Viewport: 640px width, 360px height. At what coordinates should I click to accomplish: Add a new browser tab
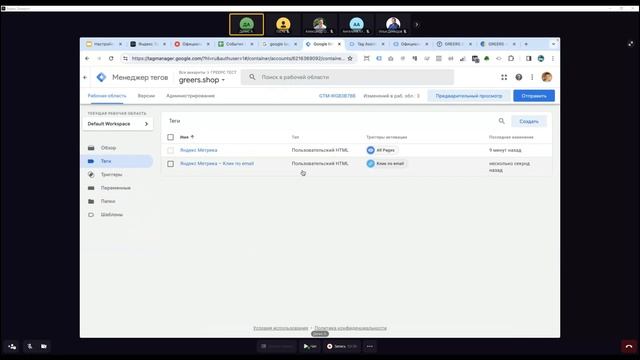(x=526, y=44)
